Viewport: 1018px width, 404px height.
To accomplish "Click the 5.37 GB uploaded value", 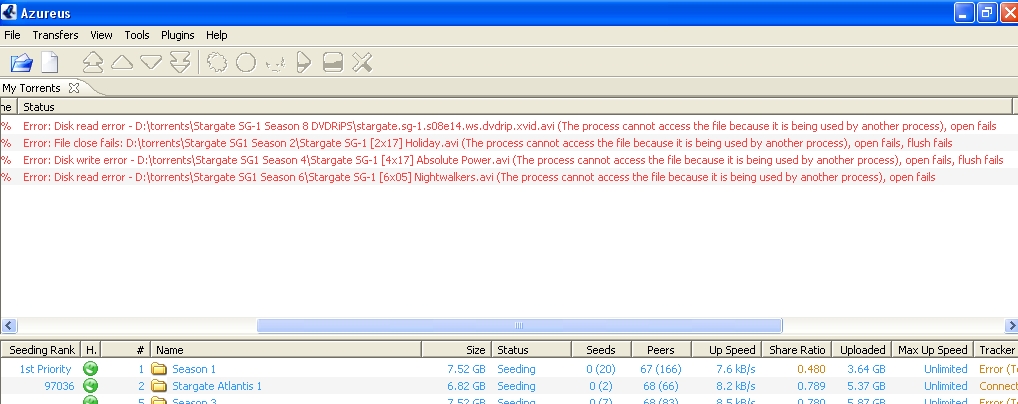I will click(x=867, y=386).
